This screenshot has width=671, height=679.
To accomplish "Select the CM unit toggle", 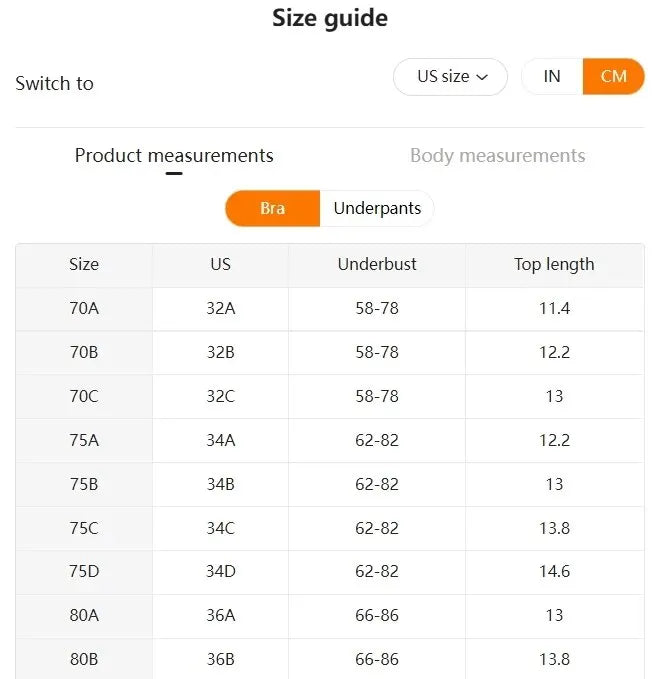I will (x=613, y=77).
